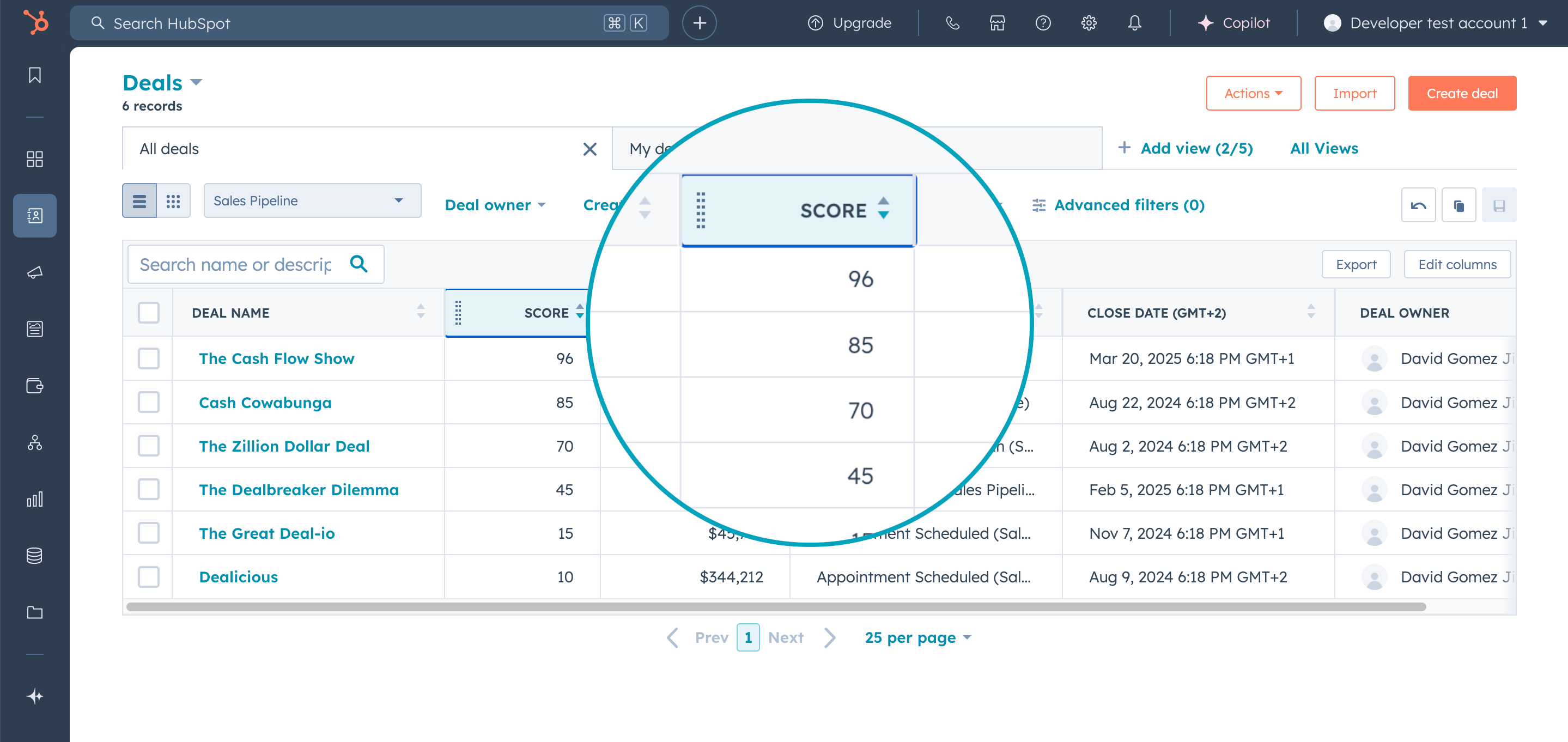Viewport: 1568px width, 742px height.
Task: Open the Notifications bell icon
Action: (1135, 23)
